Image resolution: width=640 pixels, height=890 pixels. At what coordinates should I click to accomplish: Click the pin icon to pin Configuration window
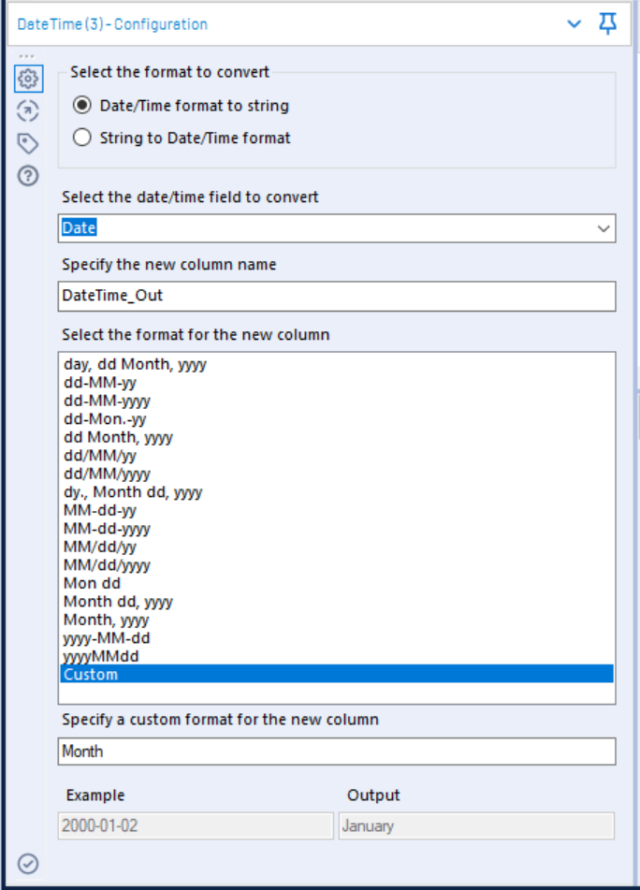point(608,24)
